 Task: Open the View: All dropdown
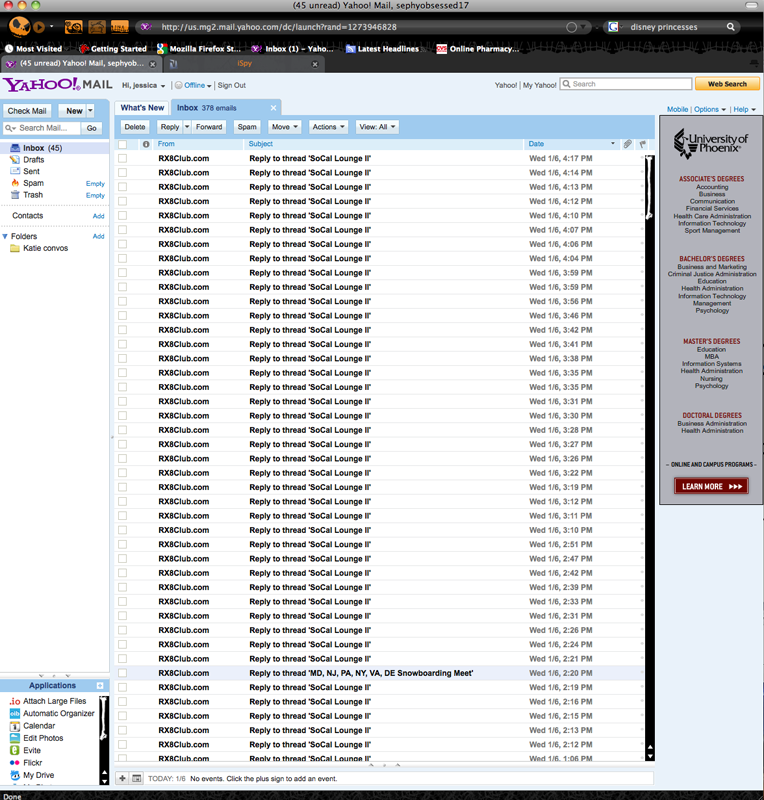377,127
